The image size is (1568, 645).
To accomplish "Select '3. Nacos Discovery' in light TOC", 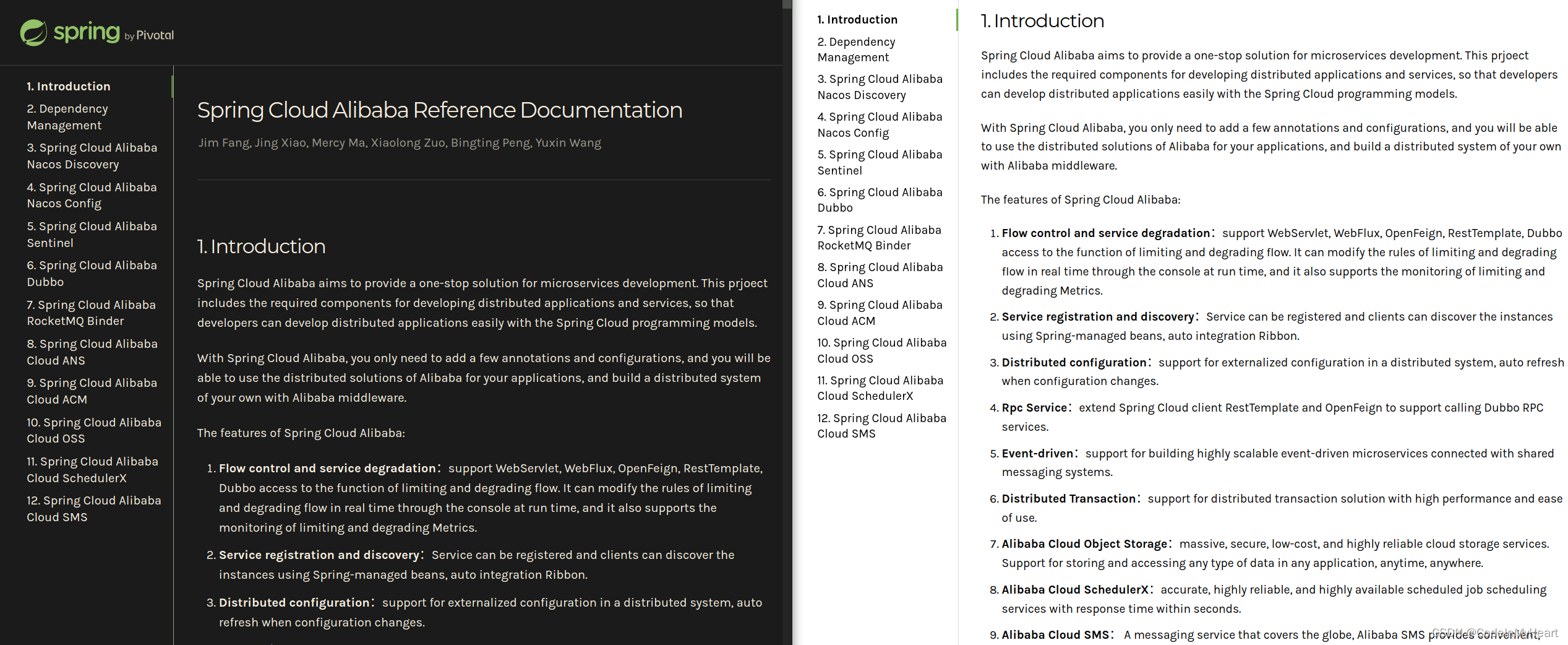I will 880,87.
